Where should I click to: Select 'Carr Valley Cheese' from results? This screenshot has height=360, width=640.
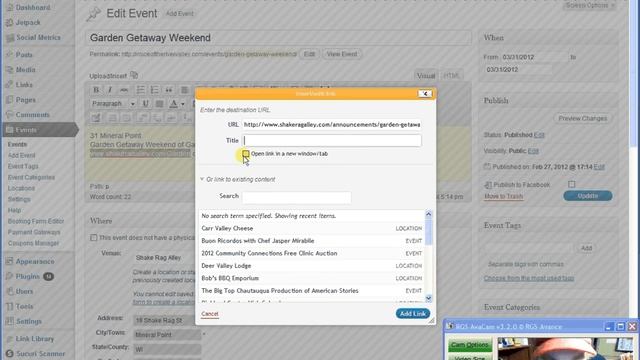(x=312, y=228)
